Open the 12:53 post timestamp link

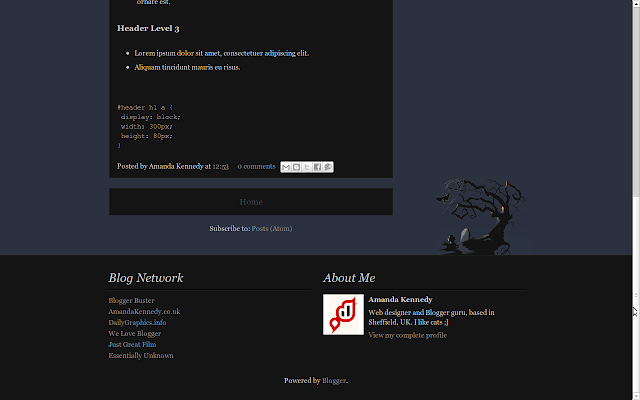220,167
